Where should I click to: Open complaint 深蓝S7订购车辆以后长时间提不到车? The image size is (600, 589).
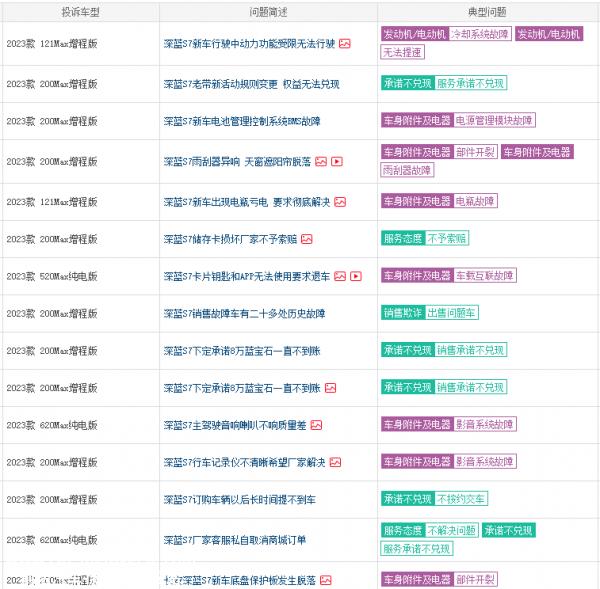click(240, 499)
